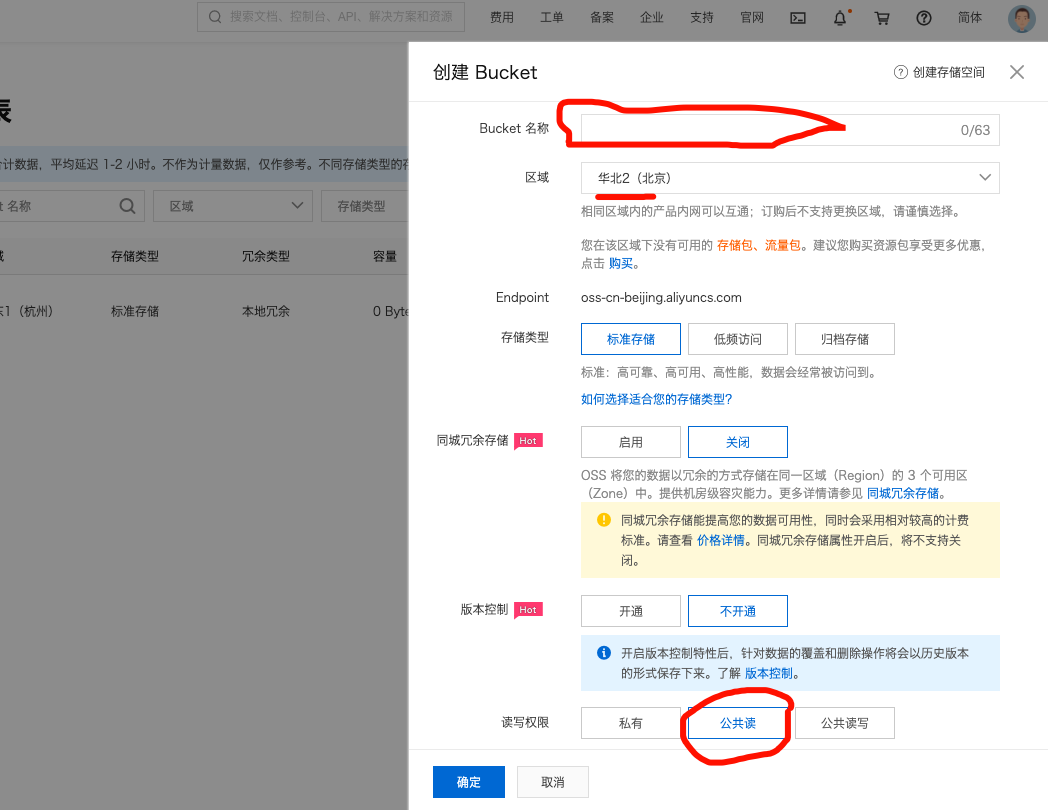The width and height of the screenshot is (1048, 810).
Task: Open the 工单 menu in top bar
Action: 552,17
